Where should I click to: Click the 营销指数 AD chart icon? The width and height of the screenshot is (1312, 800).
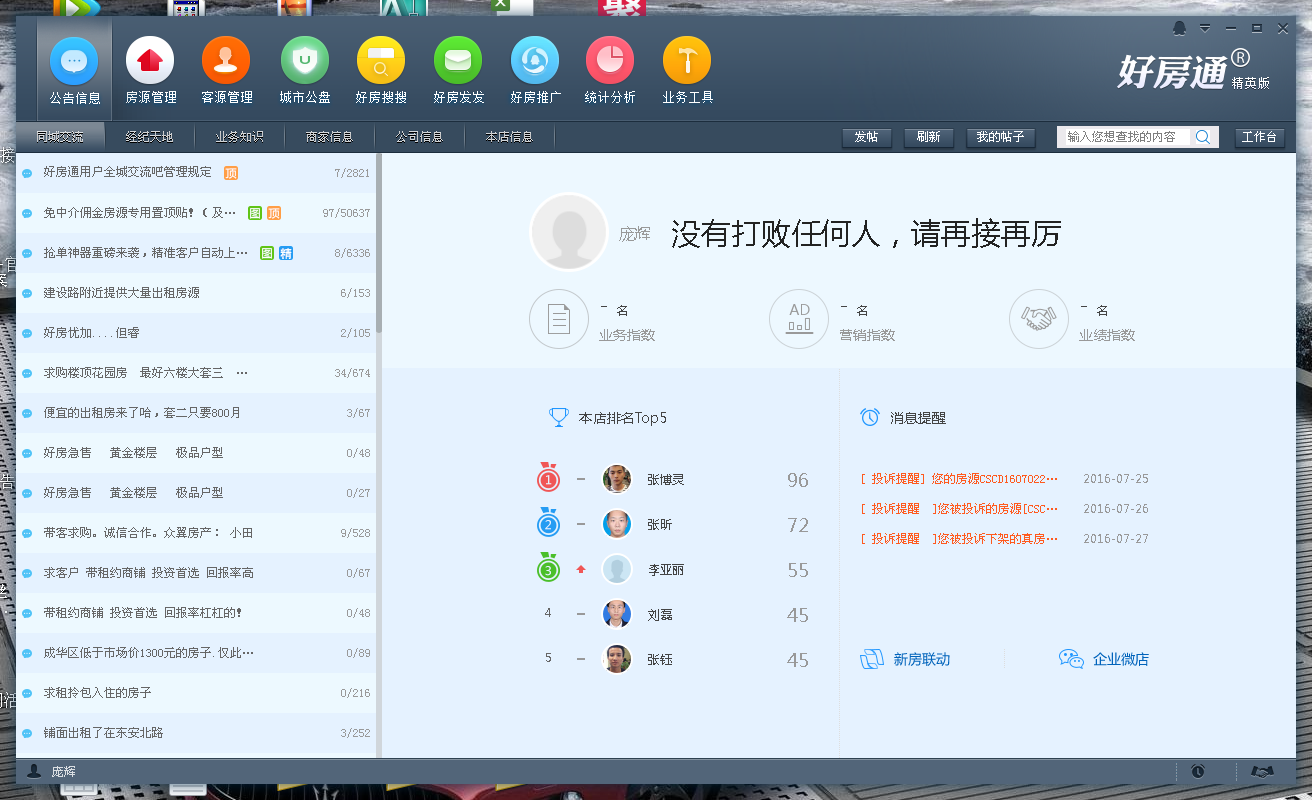(x=799, y=319)
